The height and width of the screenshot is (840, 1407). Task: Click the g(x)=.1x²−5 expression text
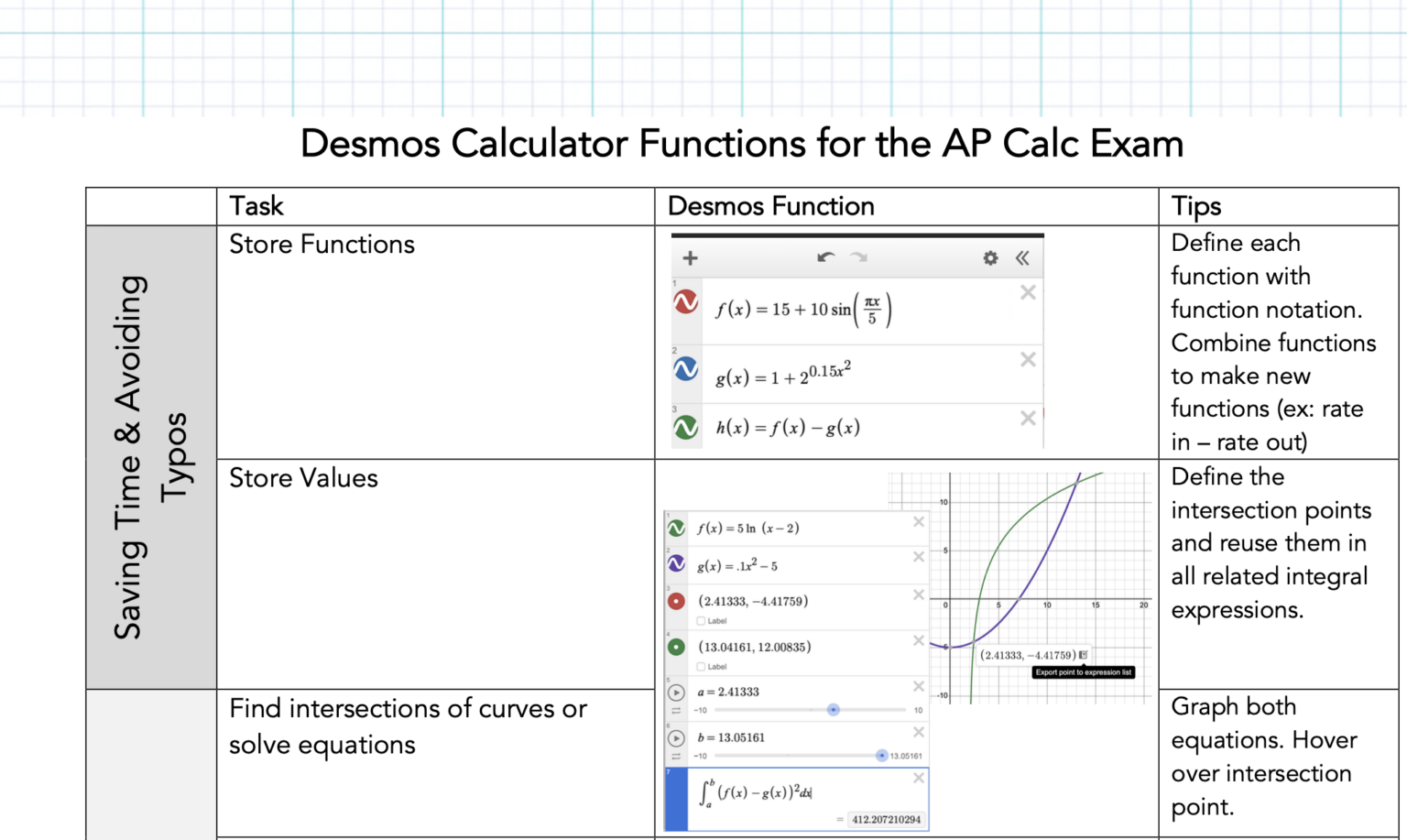(x=737, y=566)
